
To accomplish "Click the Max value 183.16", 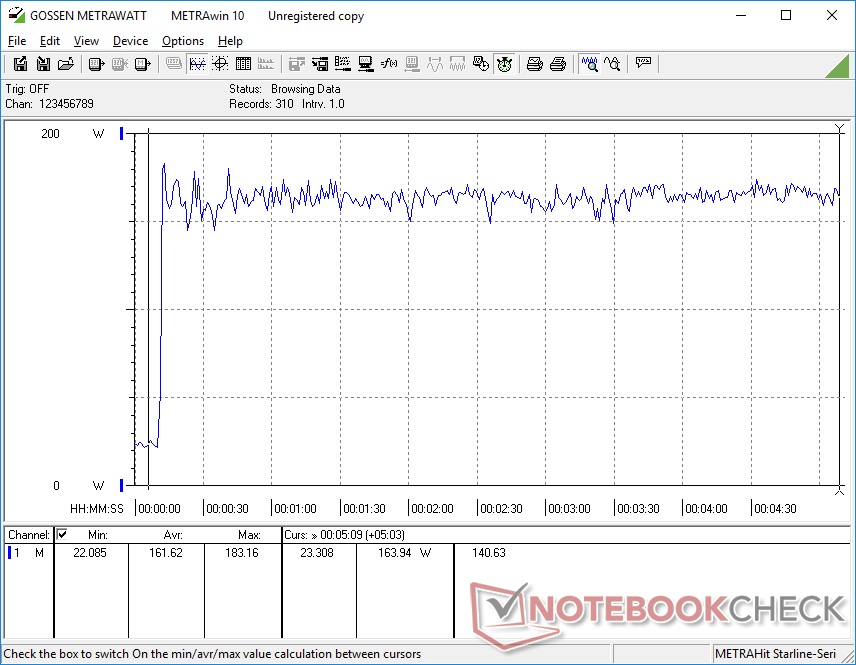I will pyautogui.click(x=242, y=553).
